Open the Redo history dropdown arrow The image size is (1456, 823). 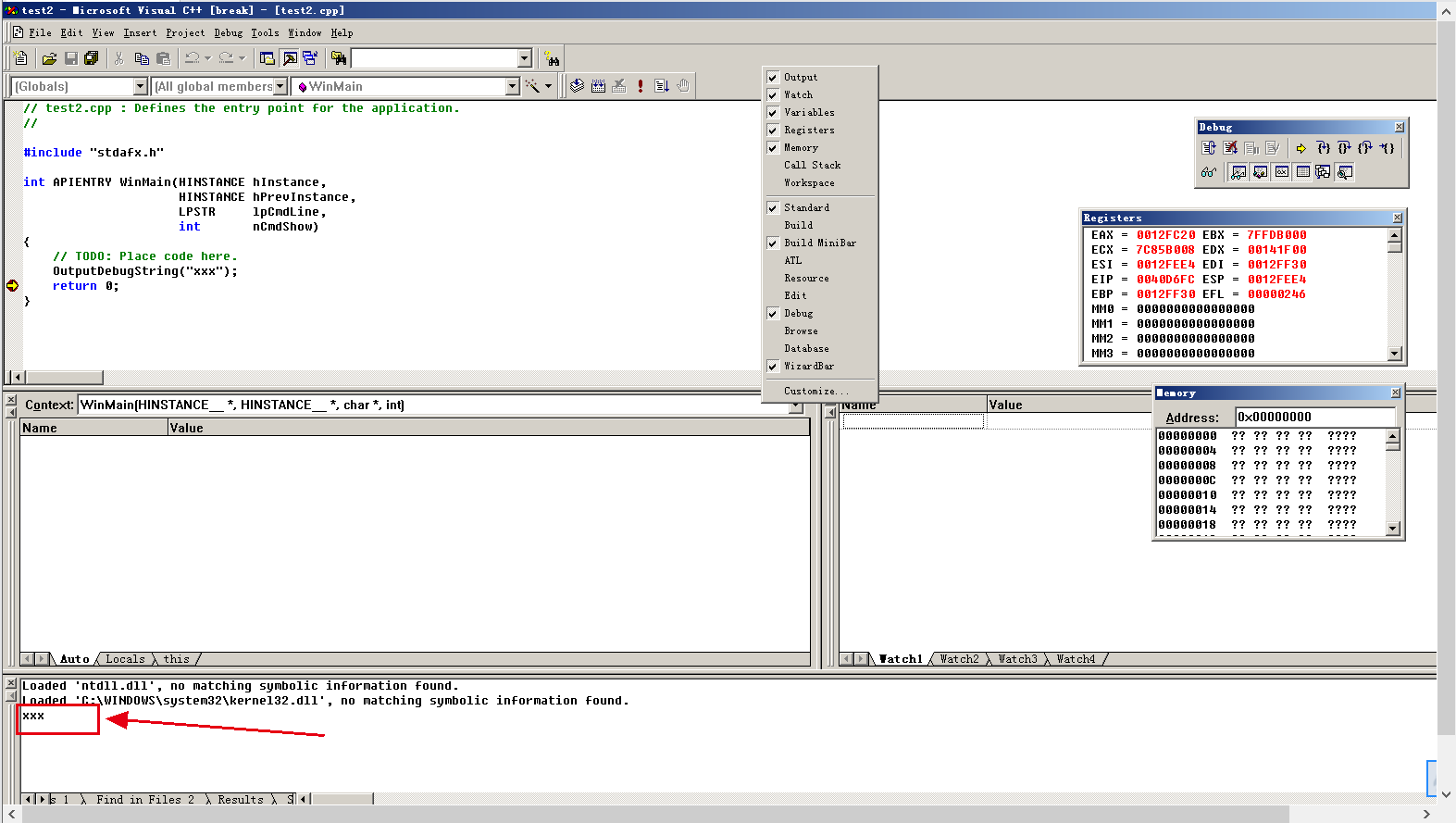tap(242, 58)
